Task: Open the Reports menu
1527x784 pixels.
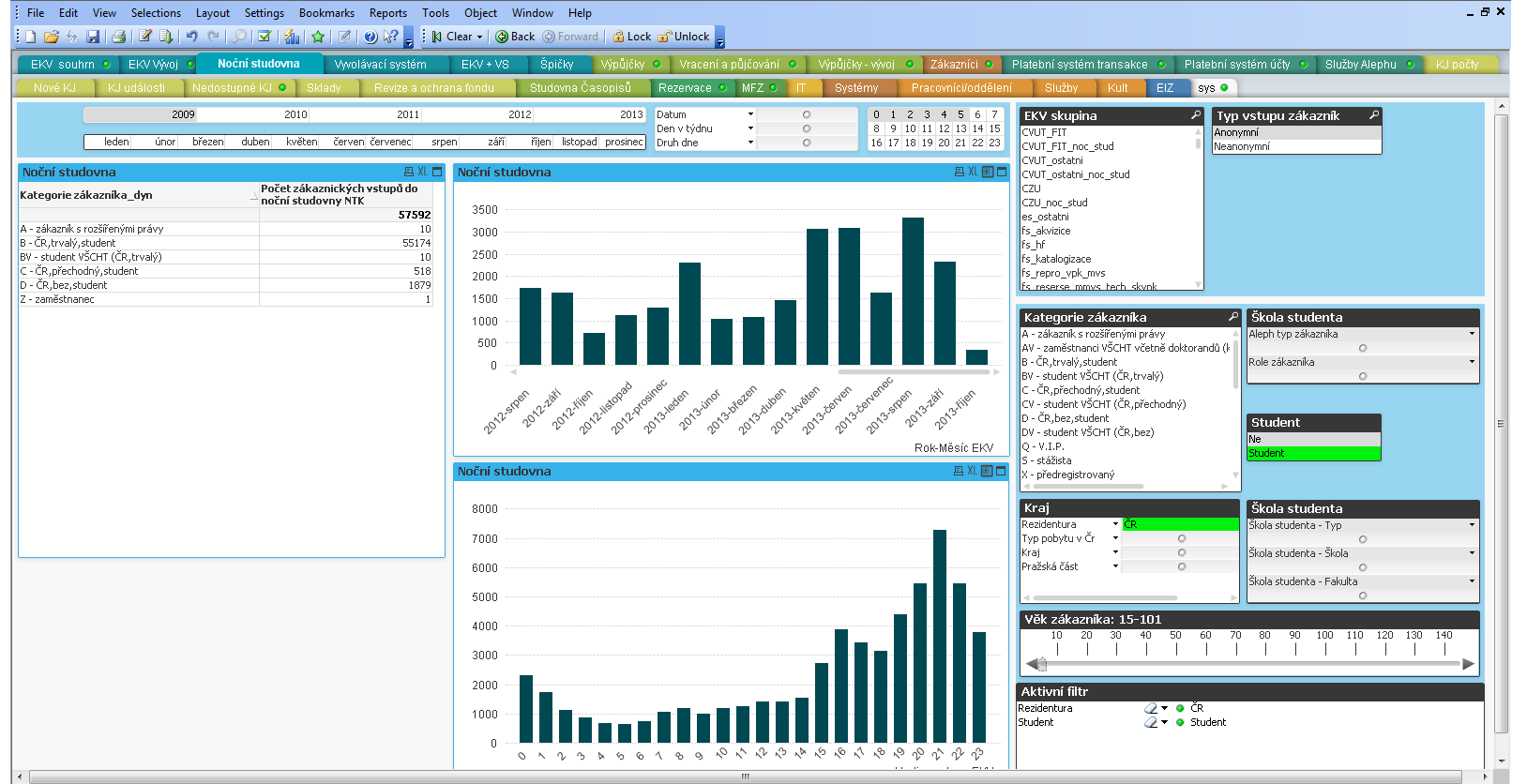Action: click(x=388, y=12)
